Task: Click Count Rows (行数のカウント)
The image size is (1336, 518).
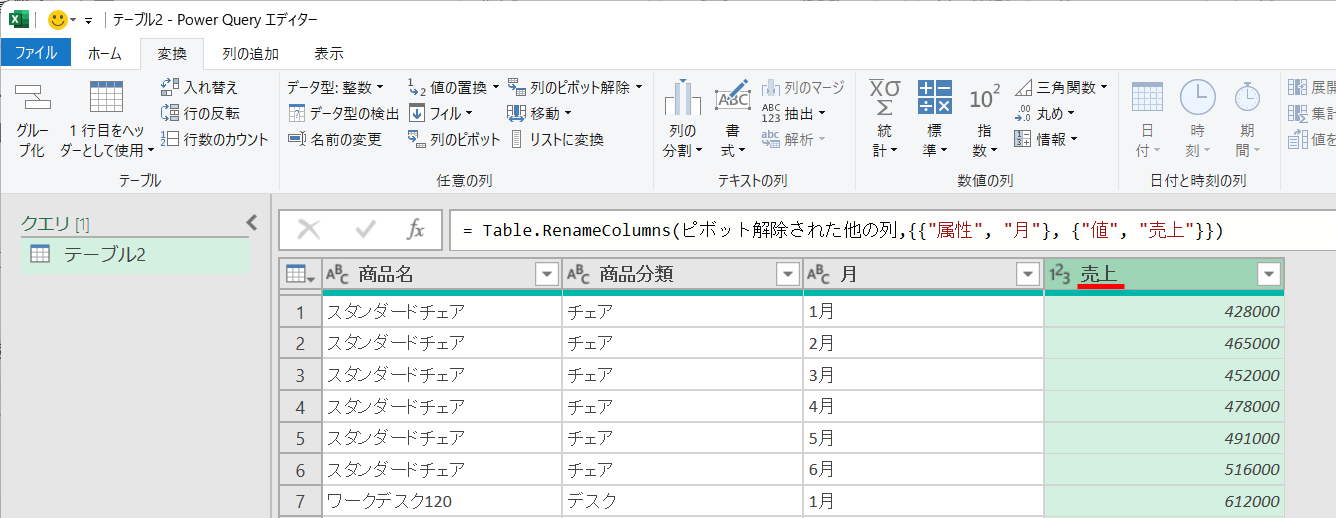Action: tap(215, 139)
